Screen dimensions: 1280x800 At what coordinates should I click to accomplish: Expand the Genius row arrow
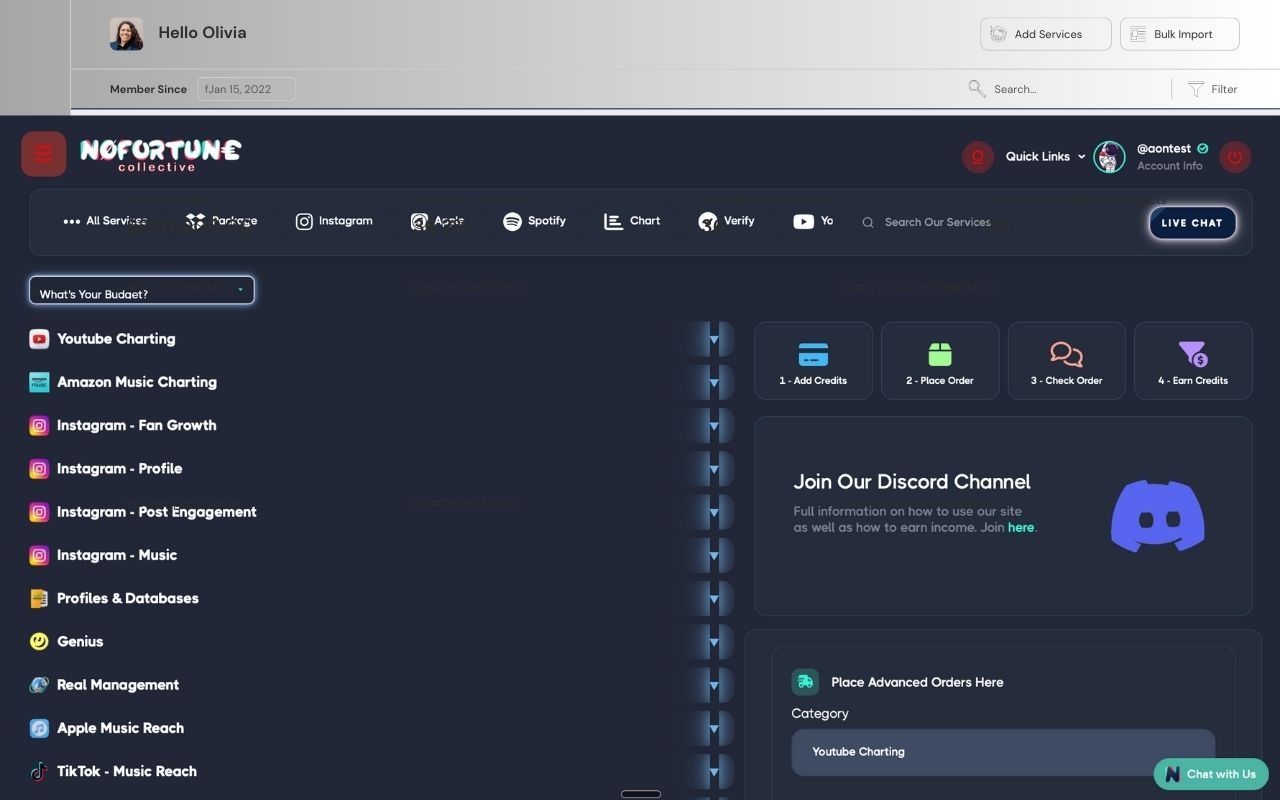pos(714,642)
